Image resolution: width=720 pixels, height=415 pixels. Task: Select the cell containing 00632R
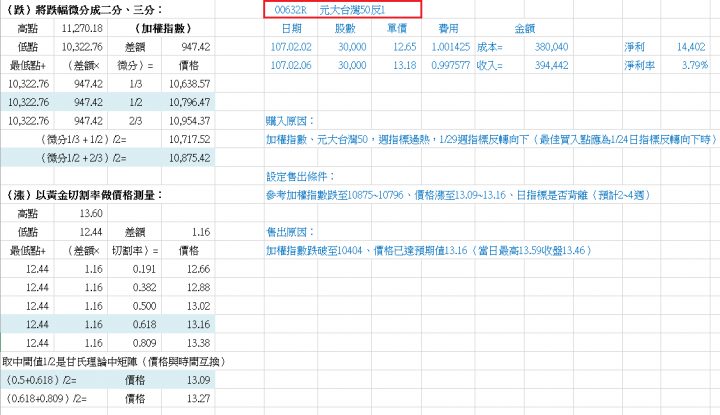coord(291,10)
